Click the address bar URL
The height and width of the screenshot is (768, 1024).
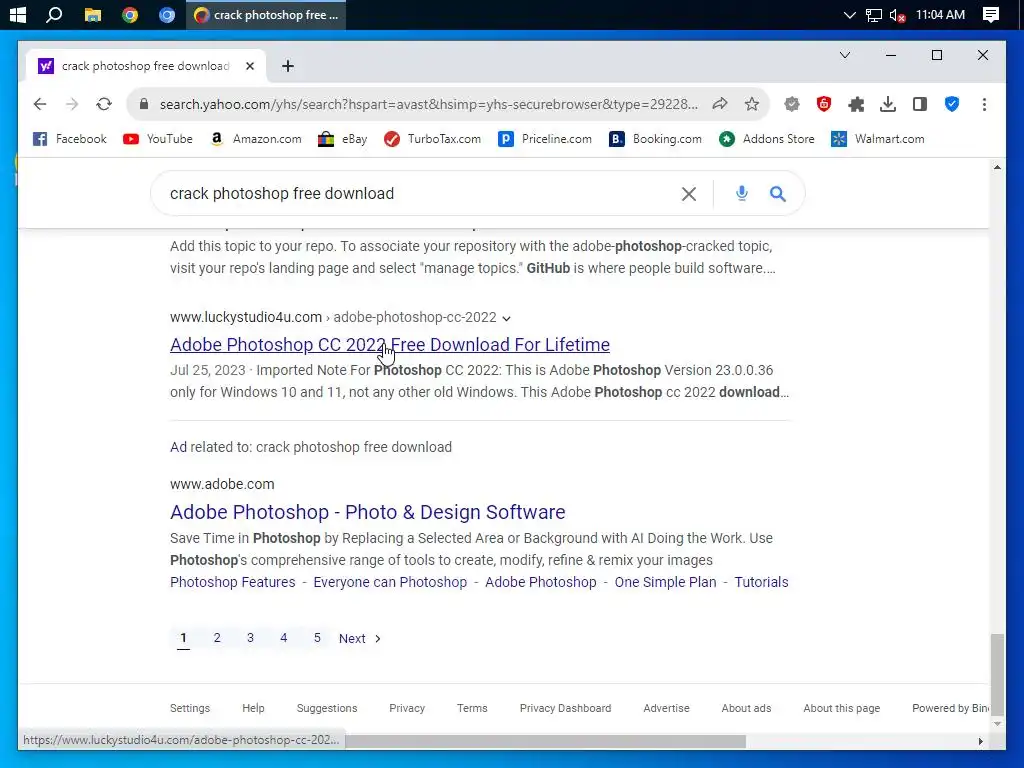(x=428, y=104)
